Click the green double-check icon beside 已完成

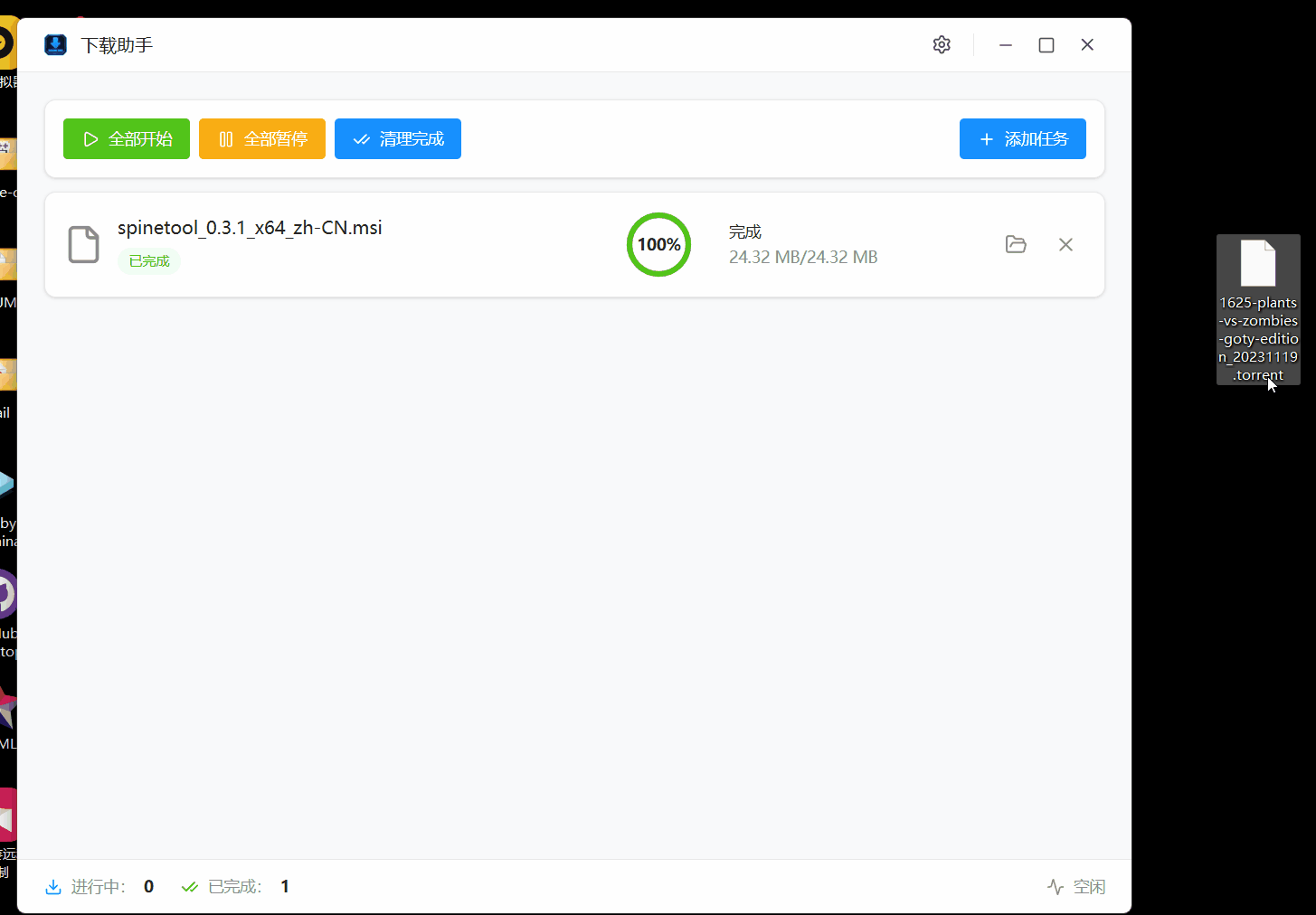(190, 886)
